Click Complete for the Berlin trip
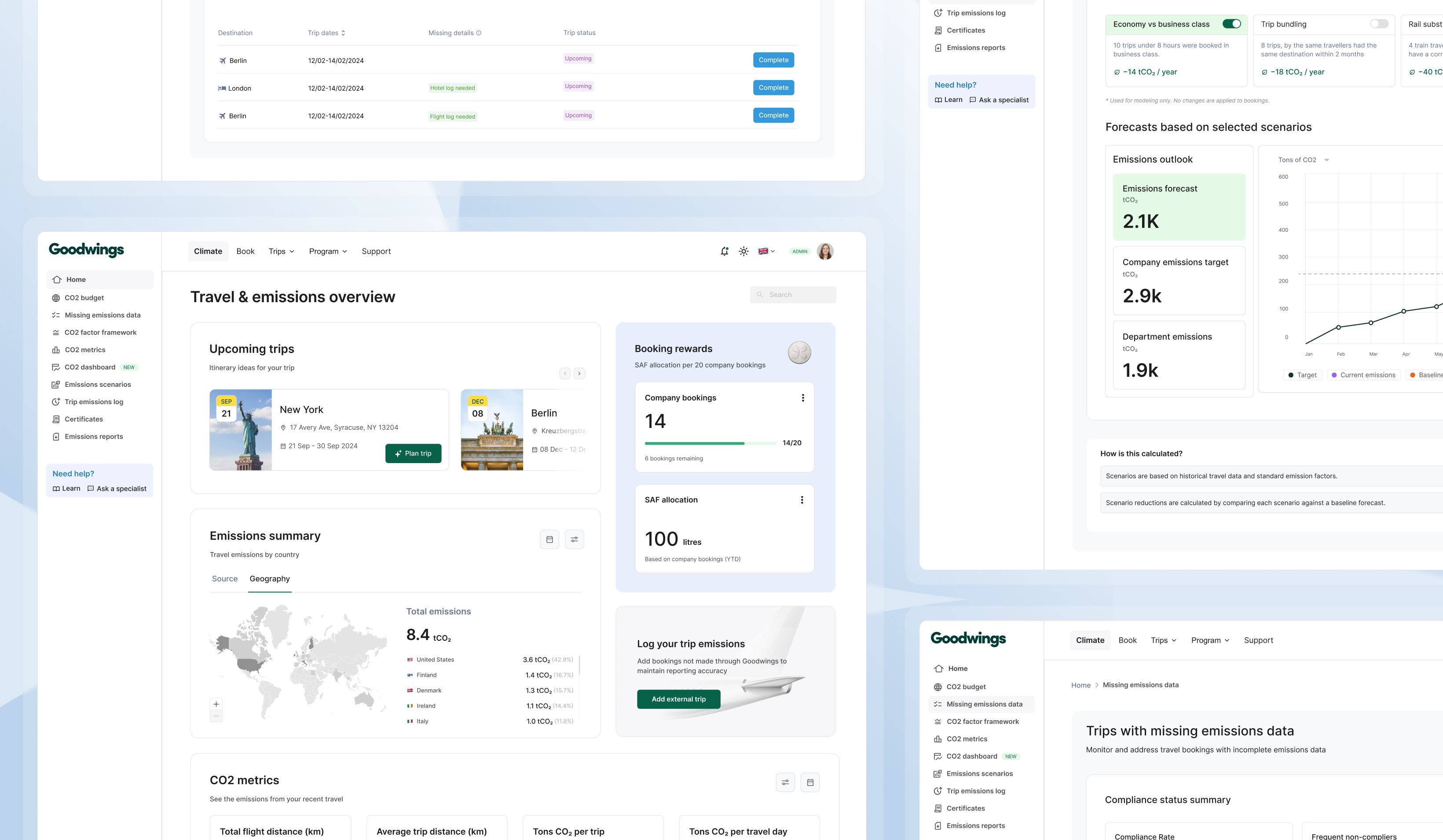The height and width of the screenshot is (840, 1443). click(x=773, y=59)
